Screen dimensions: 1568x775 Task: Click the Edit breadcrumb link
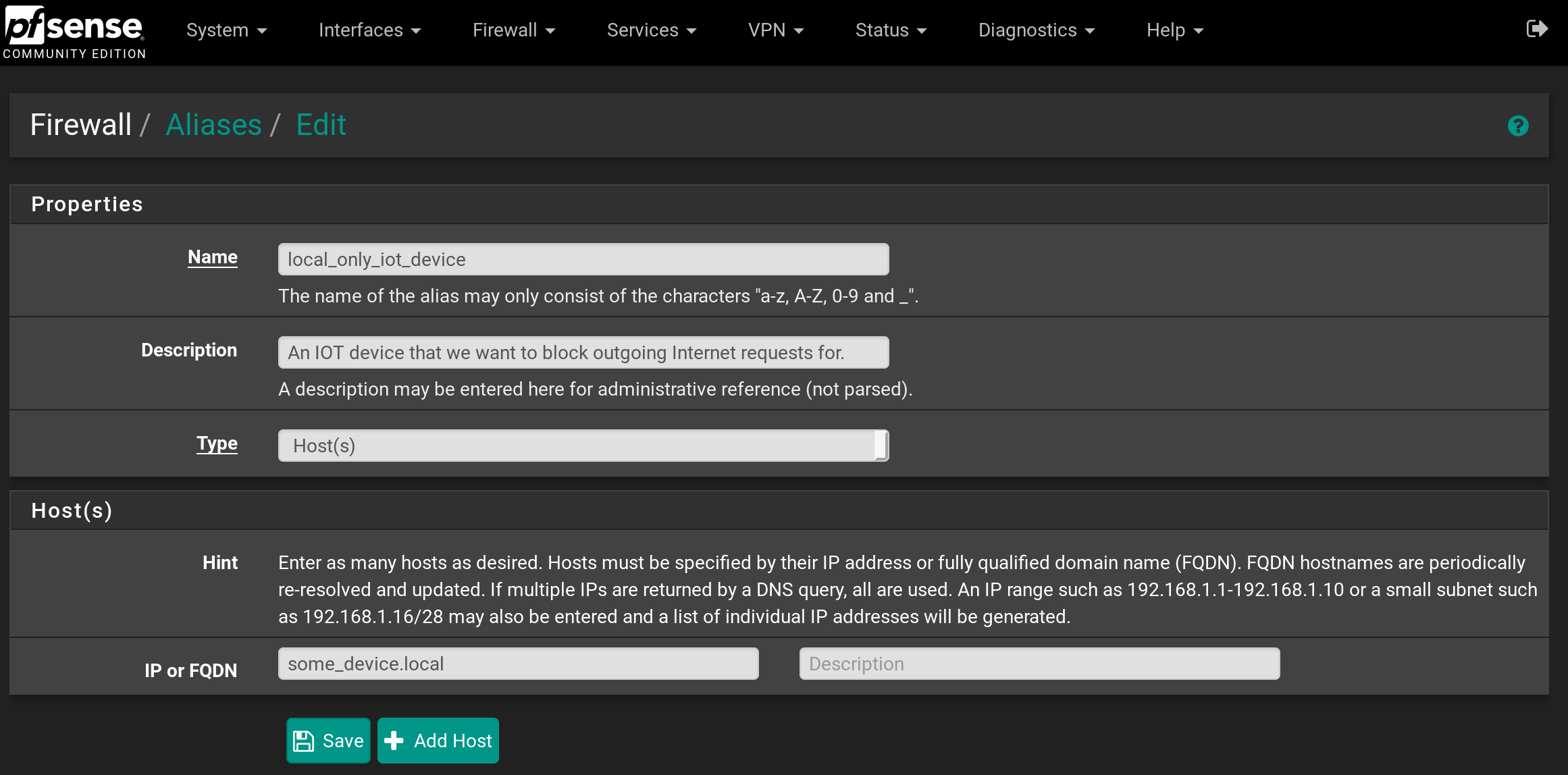[321, 125]
